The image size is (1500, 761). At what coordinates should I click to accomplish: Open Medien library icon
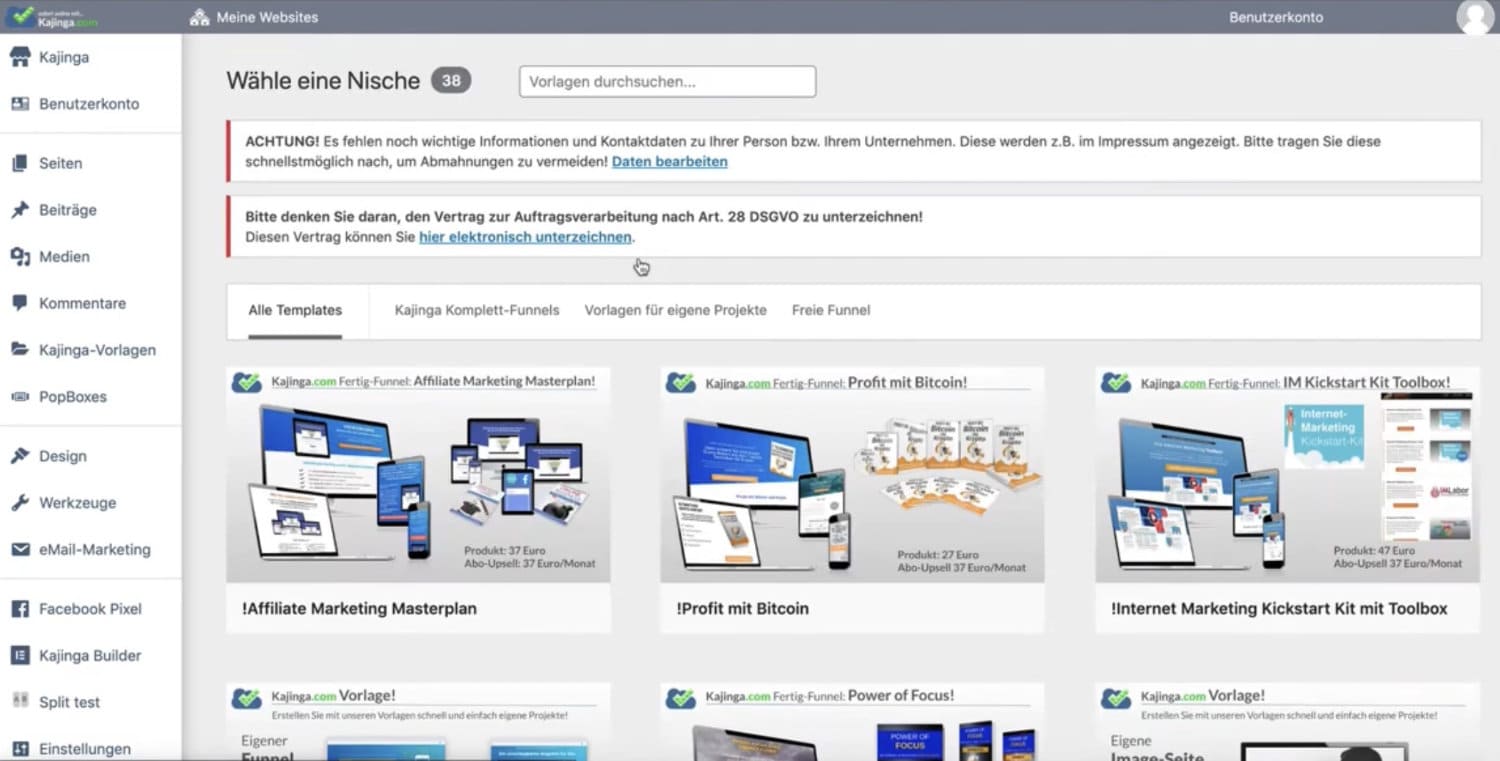(20, 257)
